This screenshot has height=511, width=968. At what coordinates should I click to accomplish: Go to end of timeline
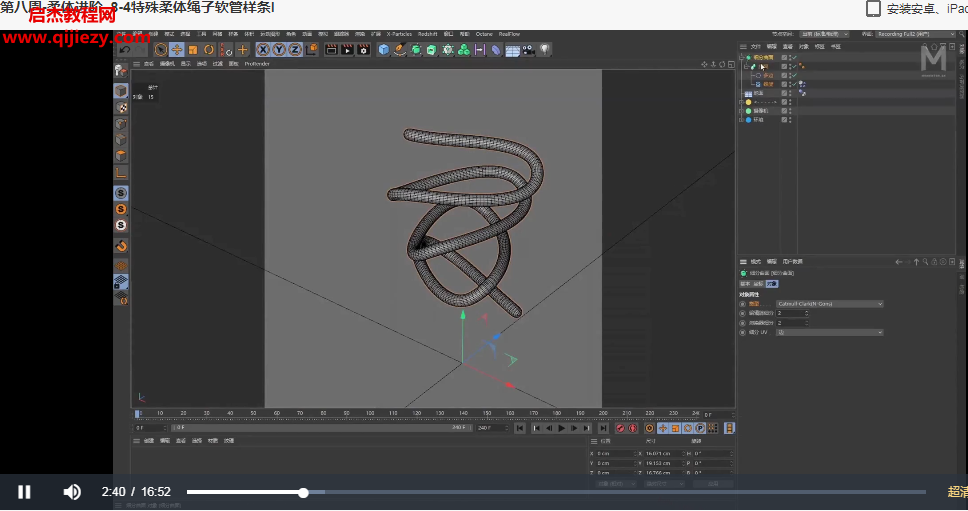(x=603, y=428)
